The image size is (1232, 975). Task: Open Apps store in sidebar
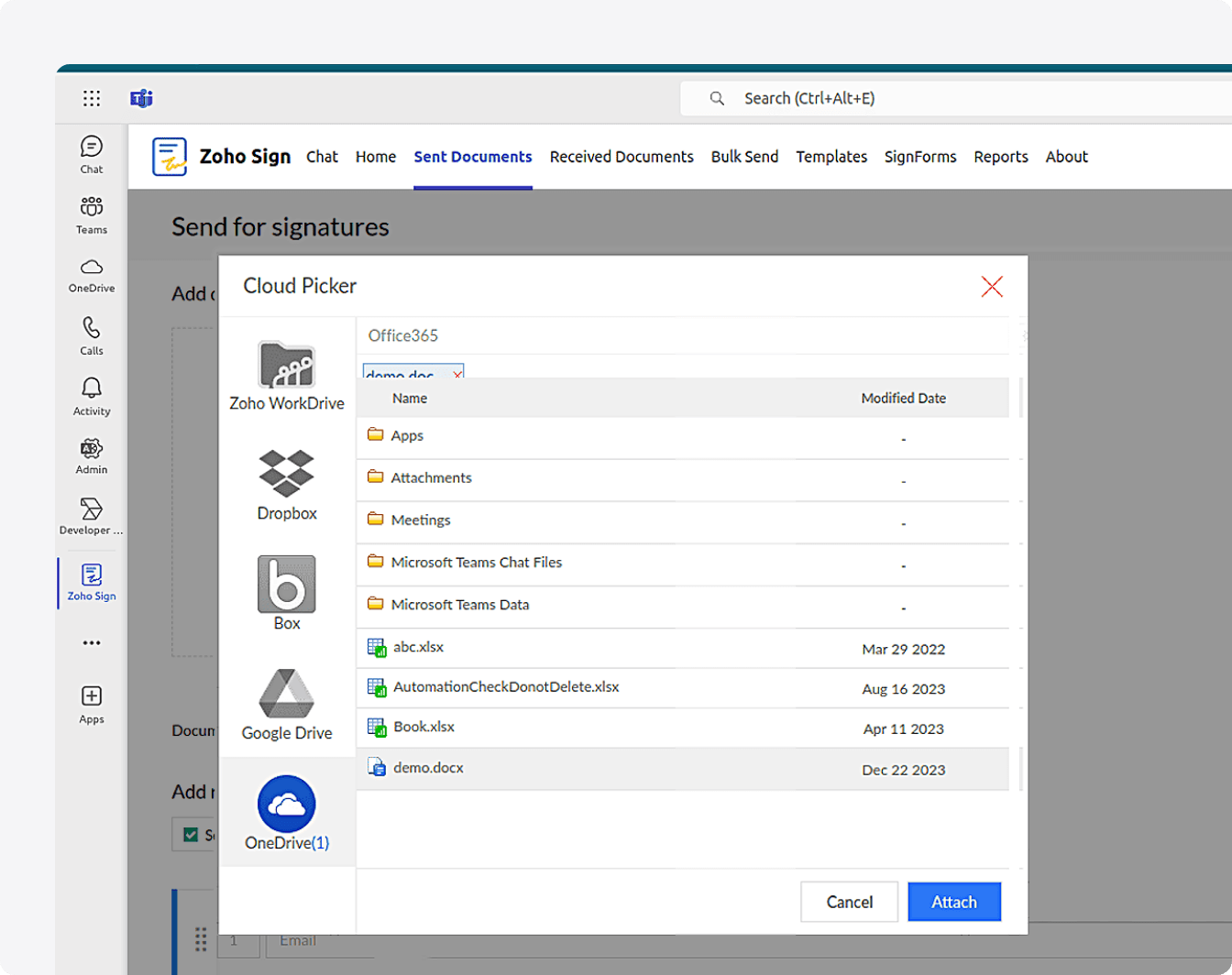tap(92, 705)
